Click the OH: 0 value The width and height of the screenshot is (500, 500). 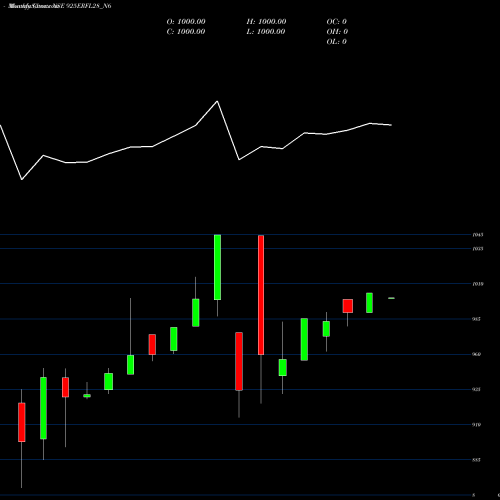(x=337, y=32)
